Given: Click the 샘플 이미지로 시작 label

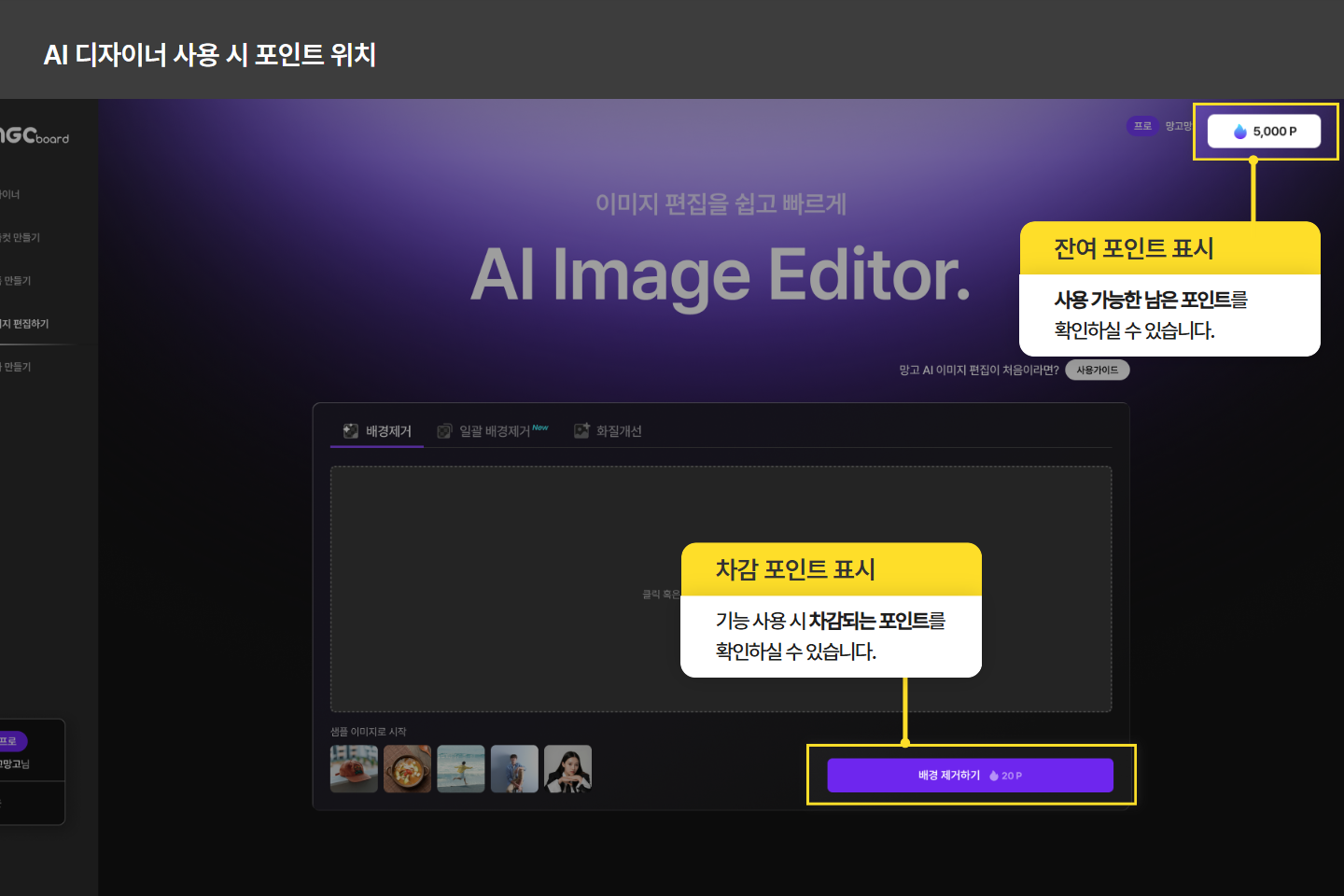Looking at the screenshot, I should pyautogui.click(x=369, y=732).
